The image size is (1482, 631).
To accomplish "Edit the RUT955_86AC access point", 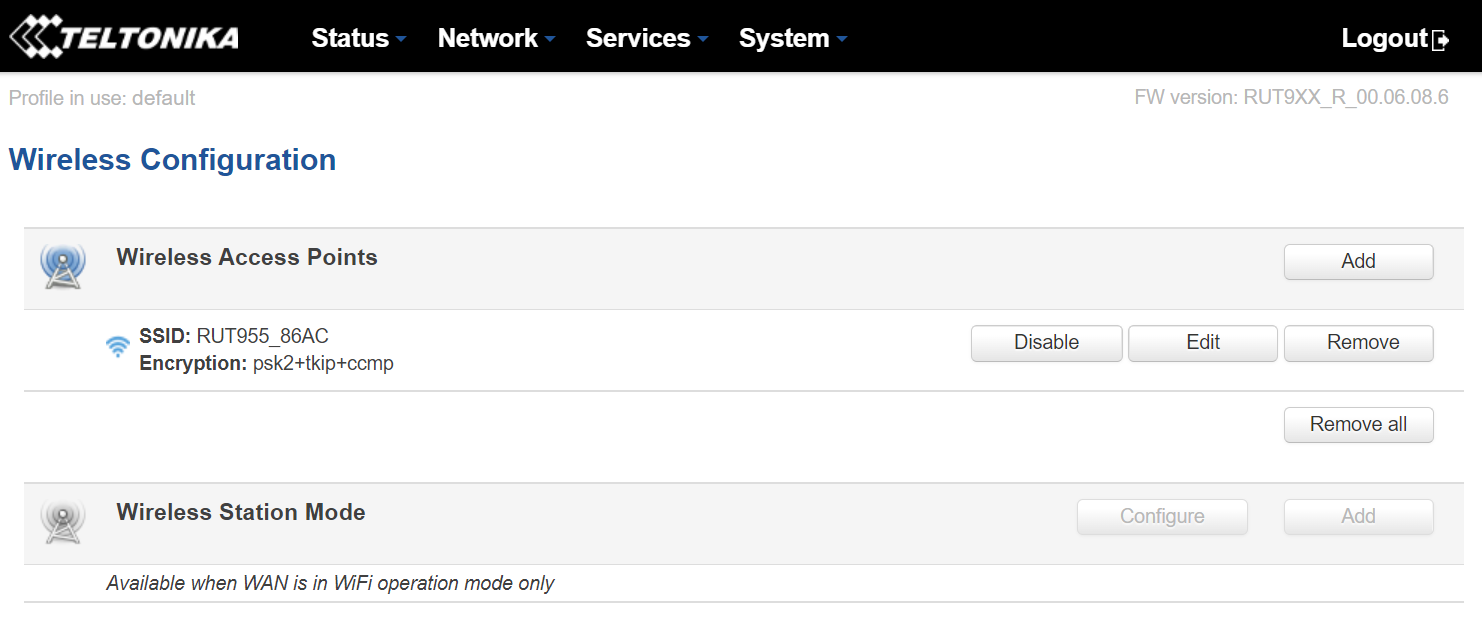I will tap(1203, 343).
